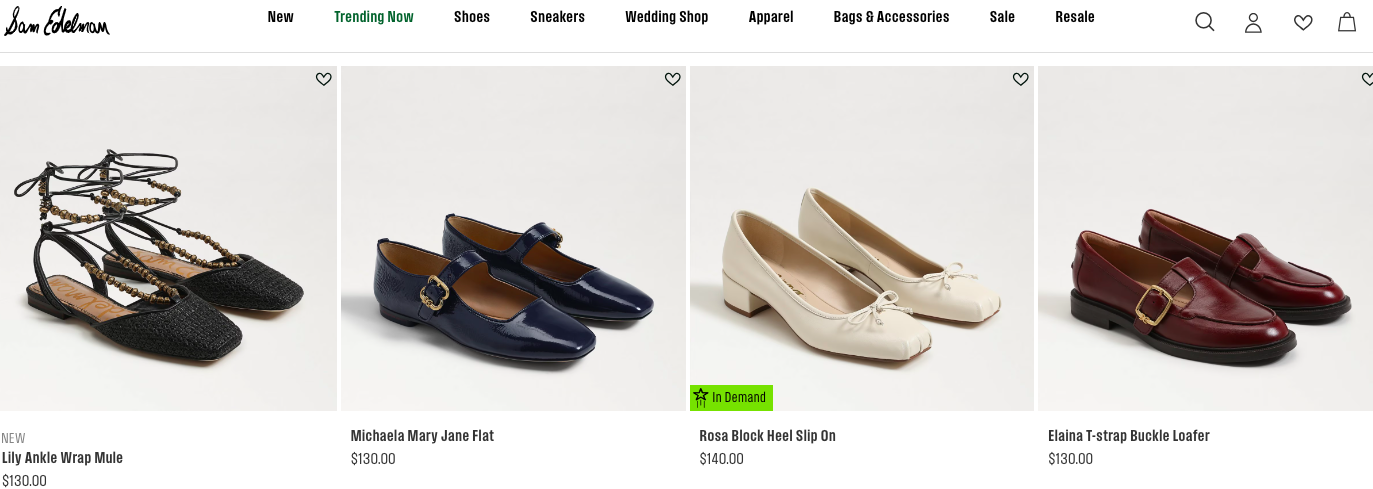This screenshot has height=489, width=1373.
Task: Favorite the Lily Ankle Wrap Mule
Action: tap(323, 79)
